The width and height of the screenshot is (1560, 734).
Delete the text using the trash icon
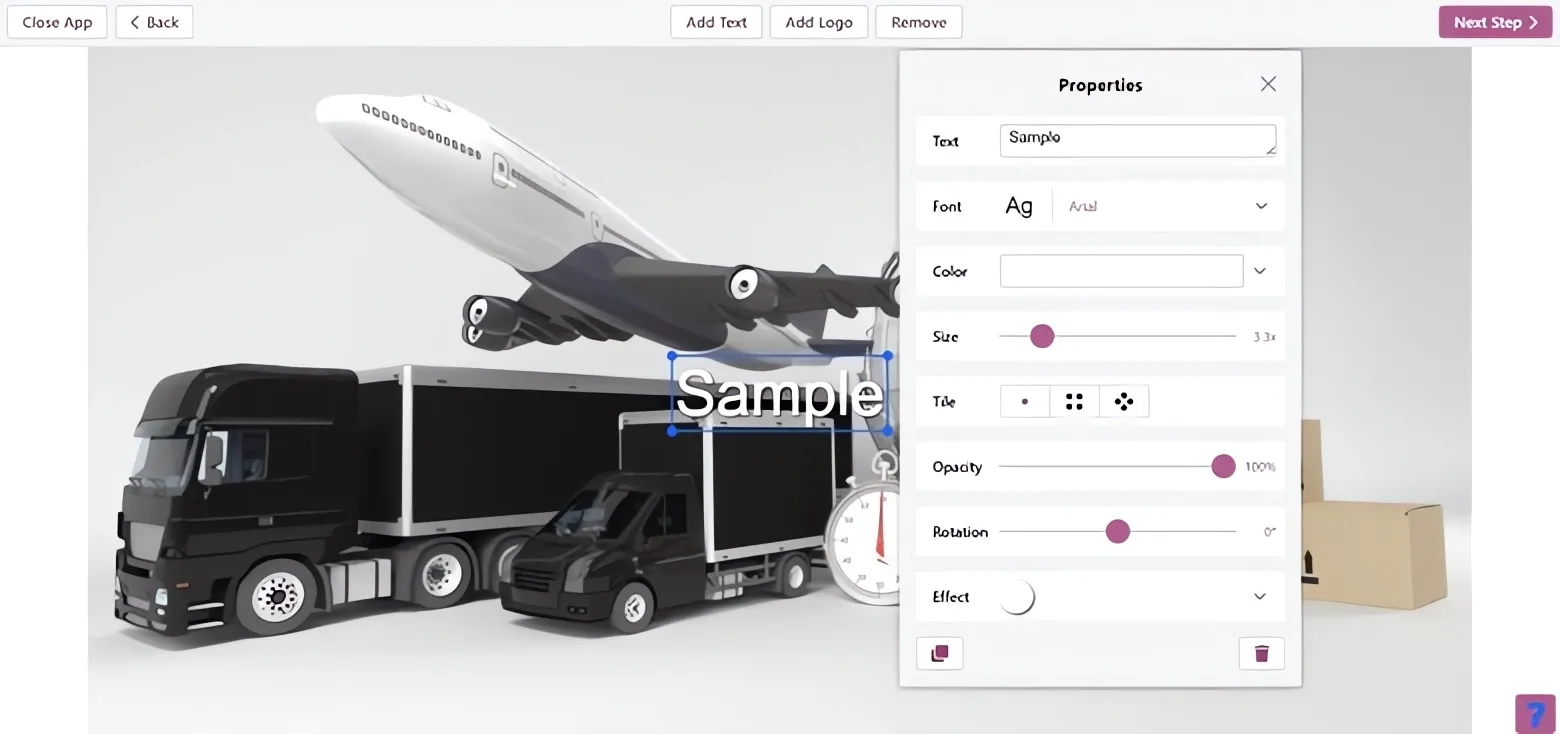coord(1261,653)
